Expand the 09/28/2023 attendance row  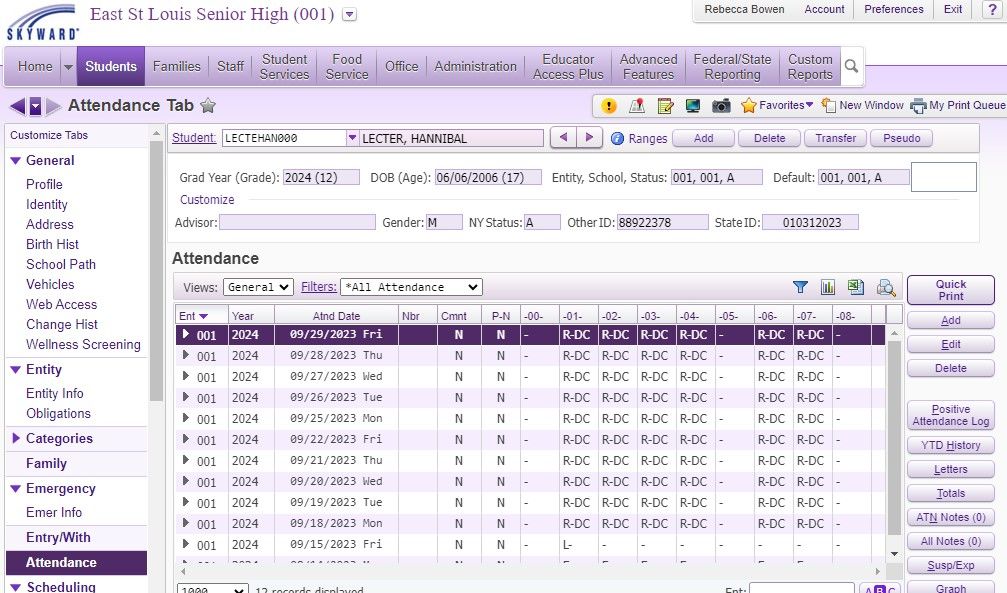(x=186, y=355)
